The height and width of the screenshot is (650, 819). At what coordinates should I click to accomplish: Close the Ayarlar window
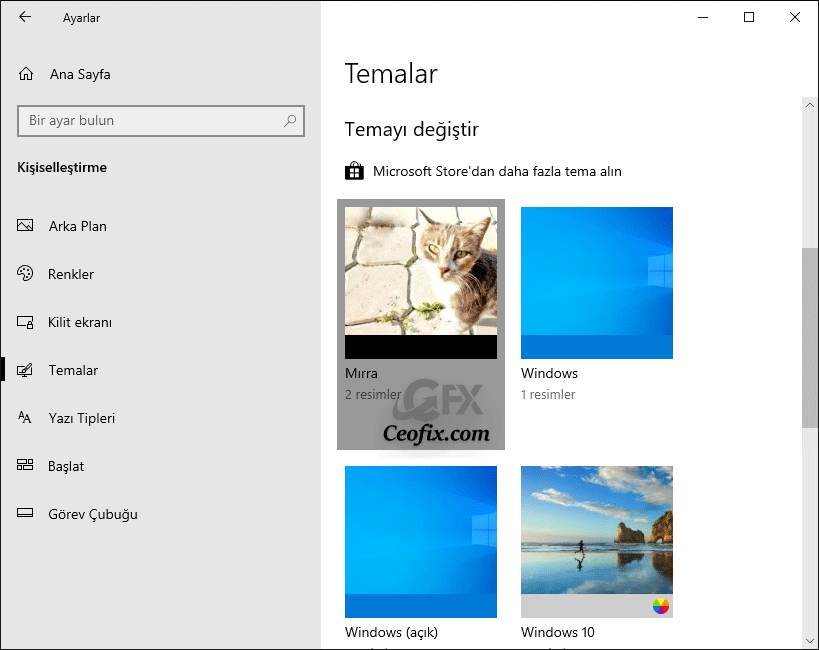coord(795,17)
